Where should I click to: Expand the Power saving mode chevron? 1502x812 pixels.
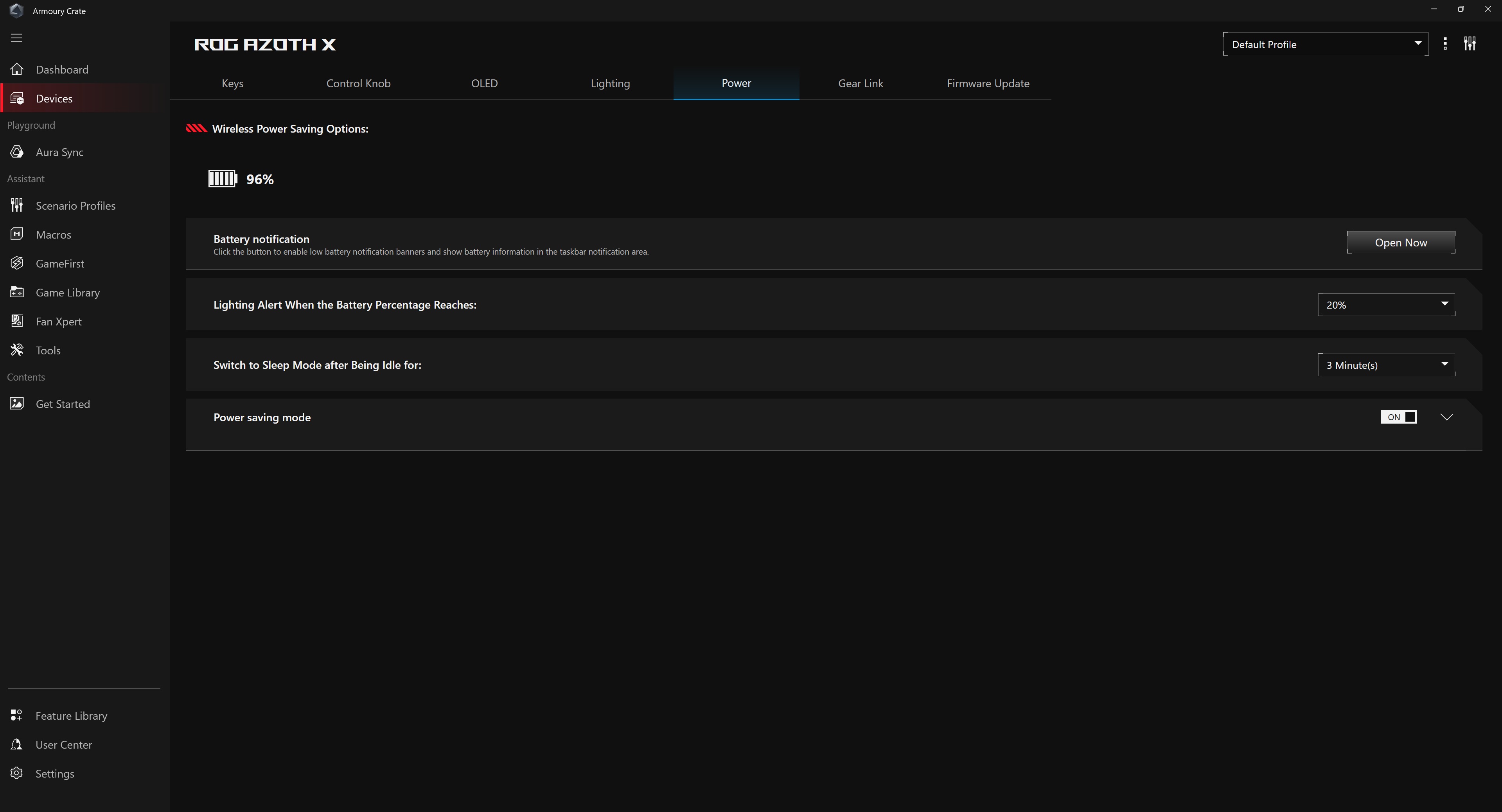coord(1446,417)
